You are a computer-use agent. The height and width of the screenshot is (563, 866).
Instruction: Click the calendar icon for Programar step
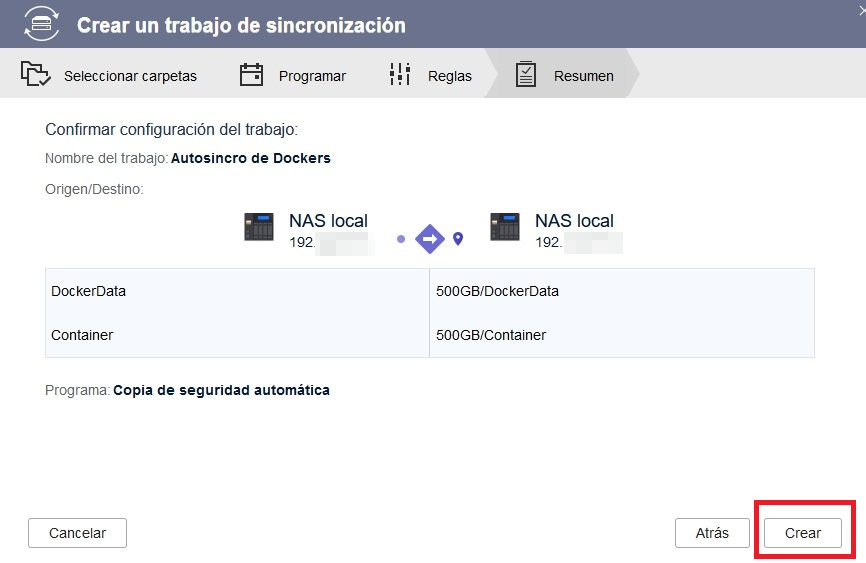pos(251,75)
